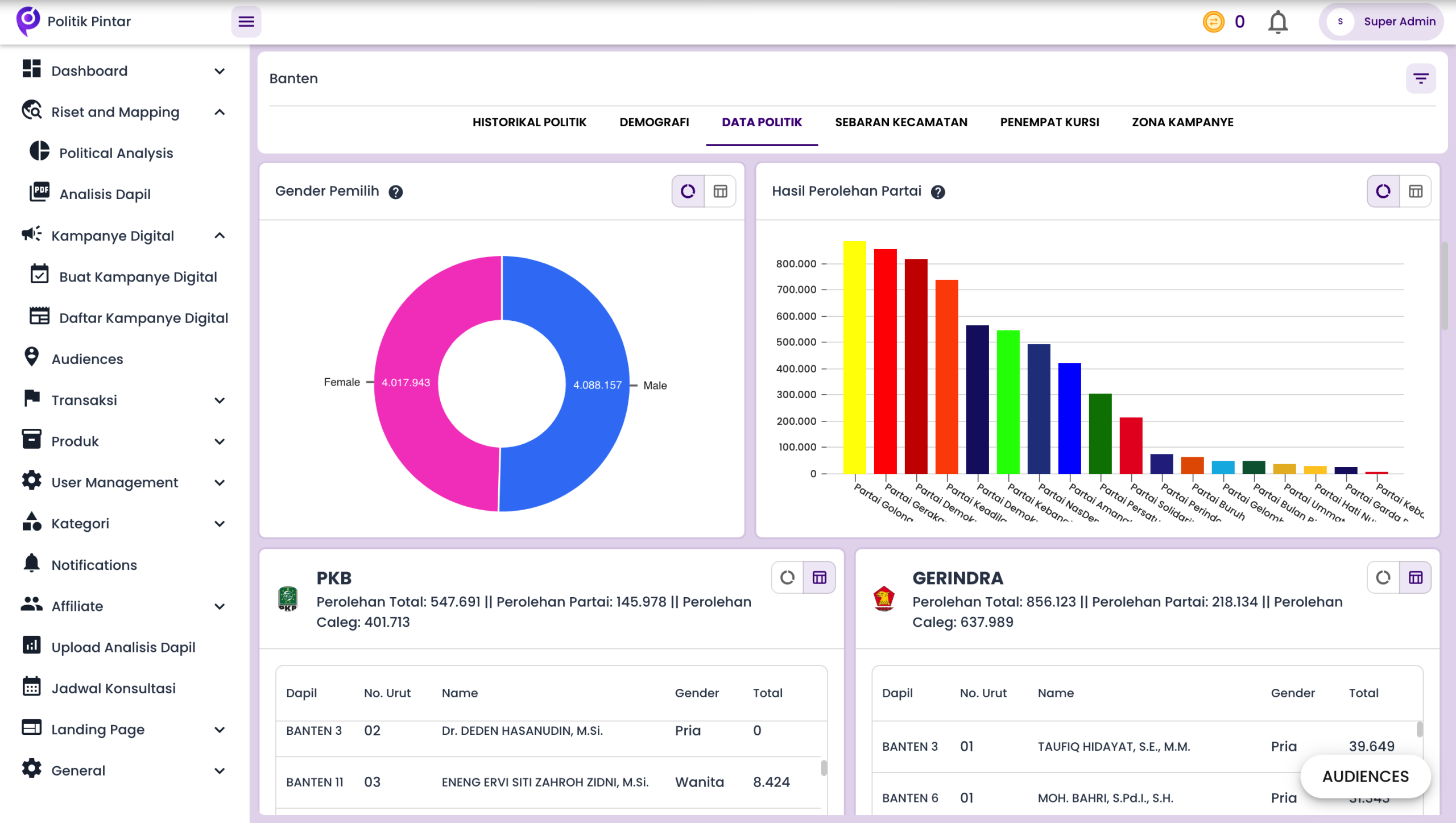1456x823 pixels.
Task: Open Political Analysis from the sidebar
Action: tap(116, 153)
